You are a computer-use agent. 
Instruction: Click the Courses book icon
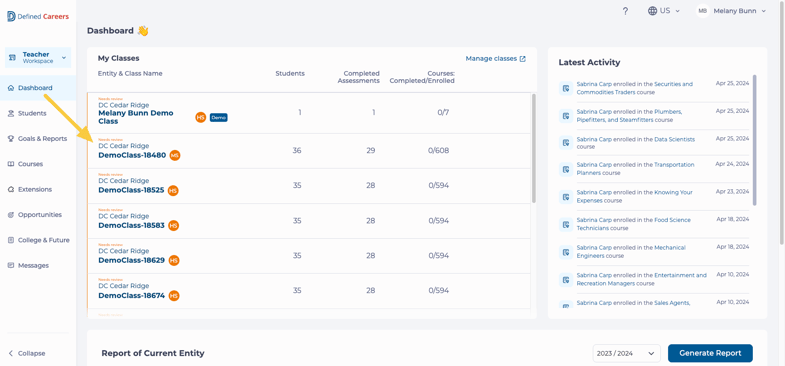pyautogui.click(x=11, y=164)
